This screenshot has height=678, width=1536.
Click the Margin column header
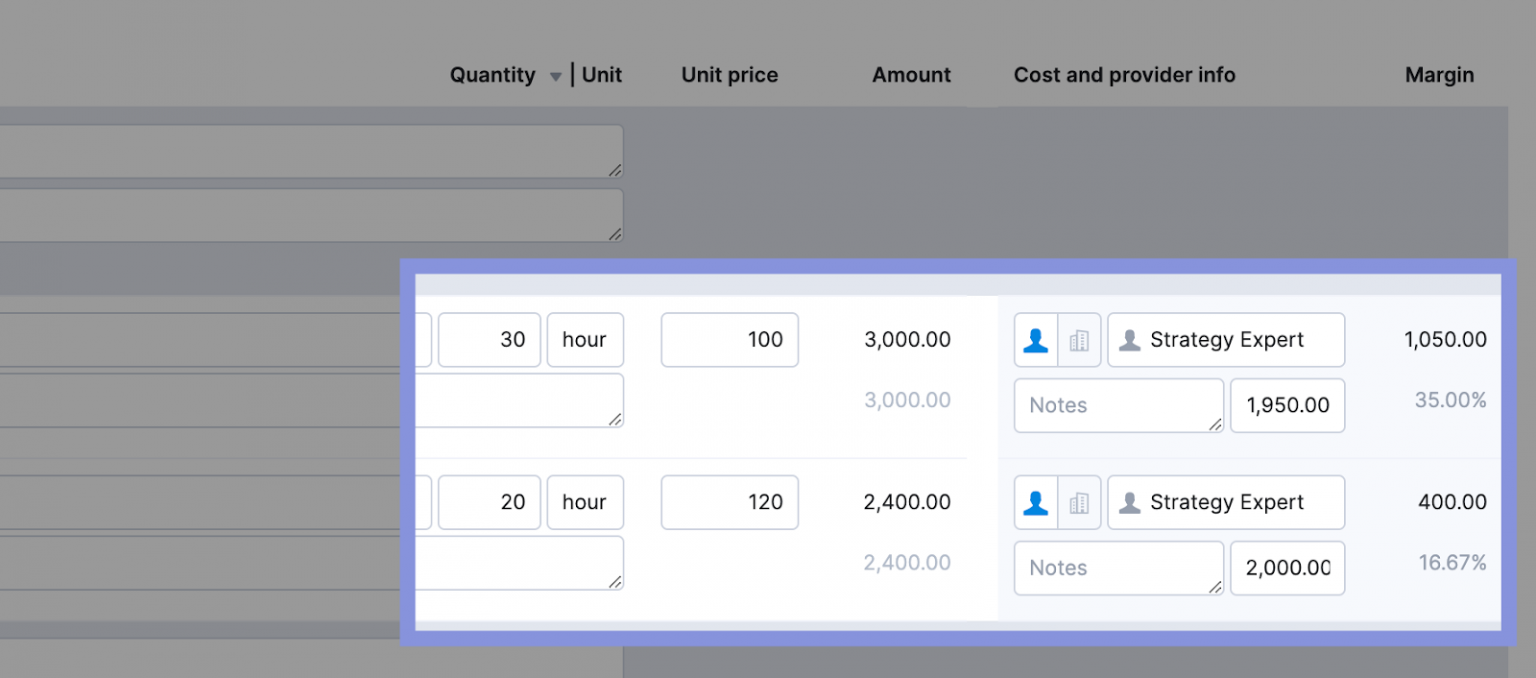coord(1439,74)
